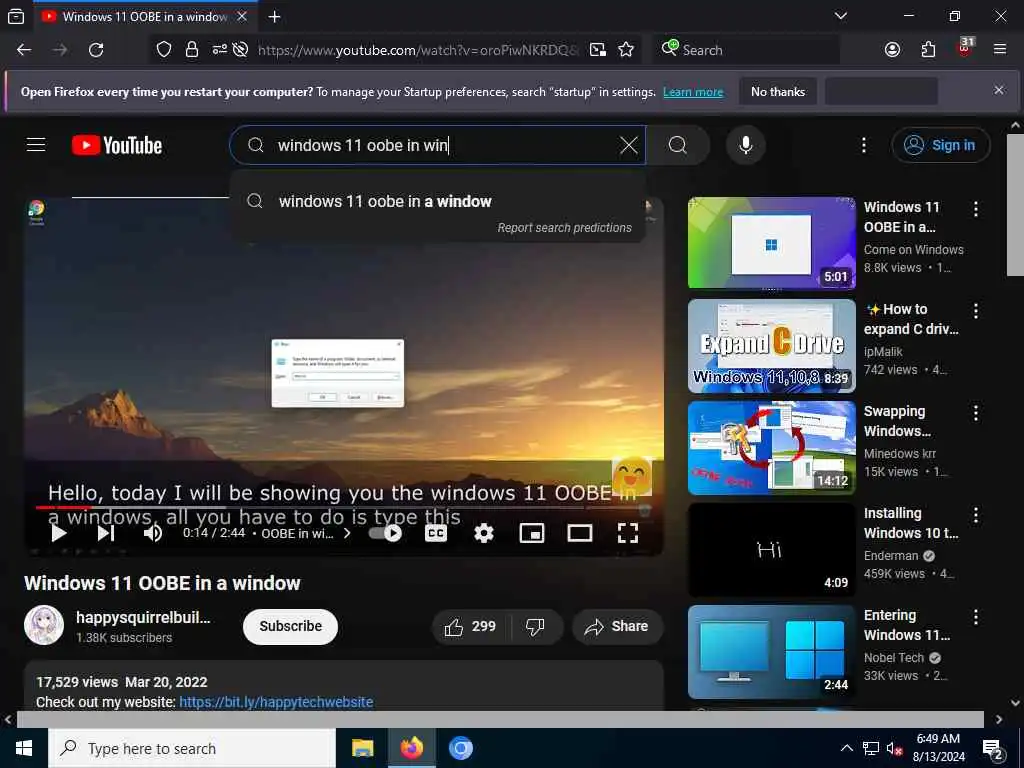Enter full screen mode
This screenshot has width=1024, height=768.
[x=628, y=533]
